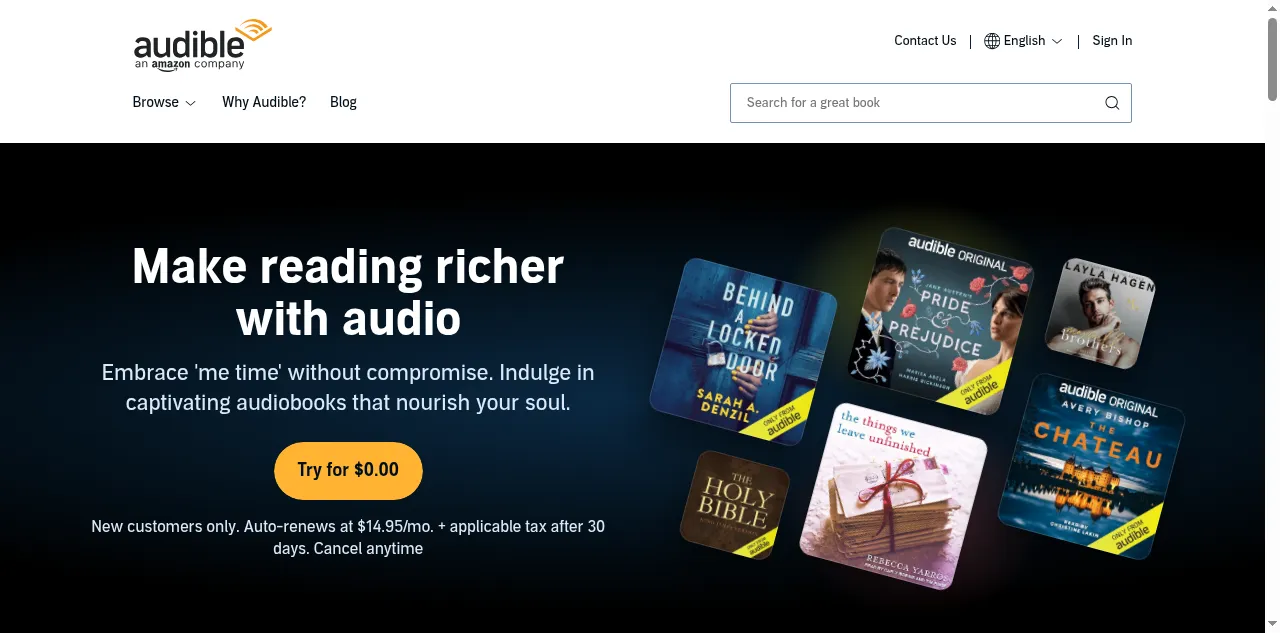The height and width of the screenshot is (633, 1280).
Task: Click the chevron beside Browse
Action: [190, 103]
